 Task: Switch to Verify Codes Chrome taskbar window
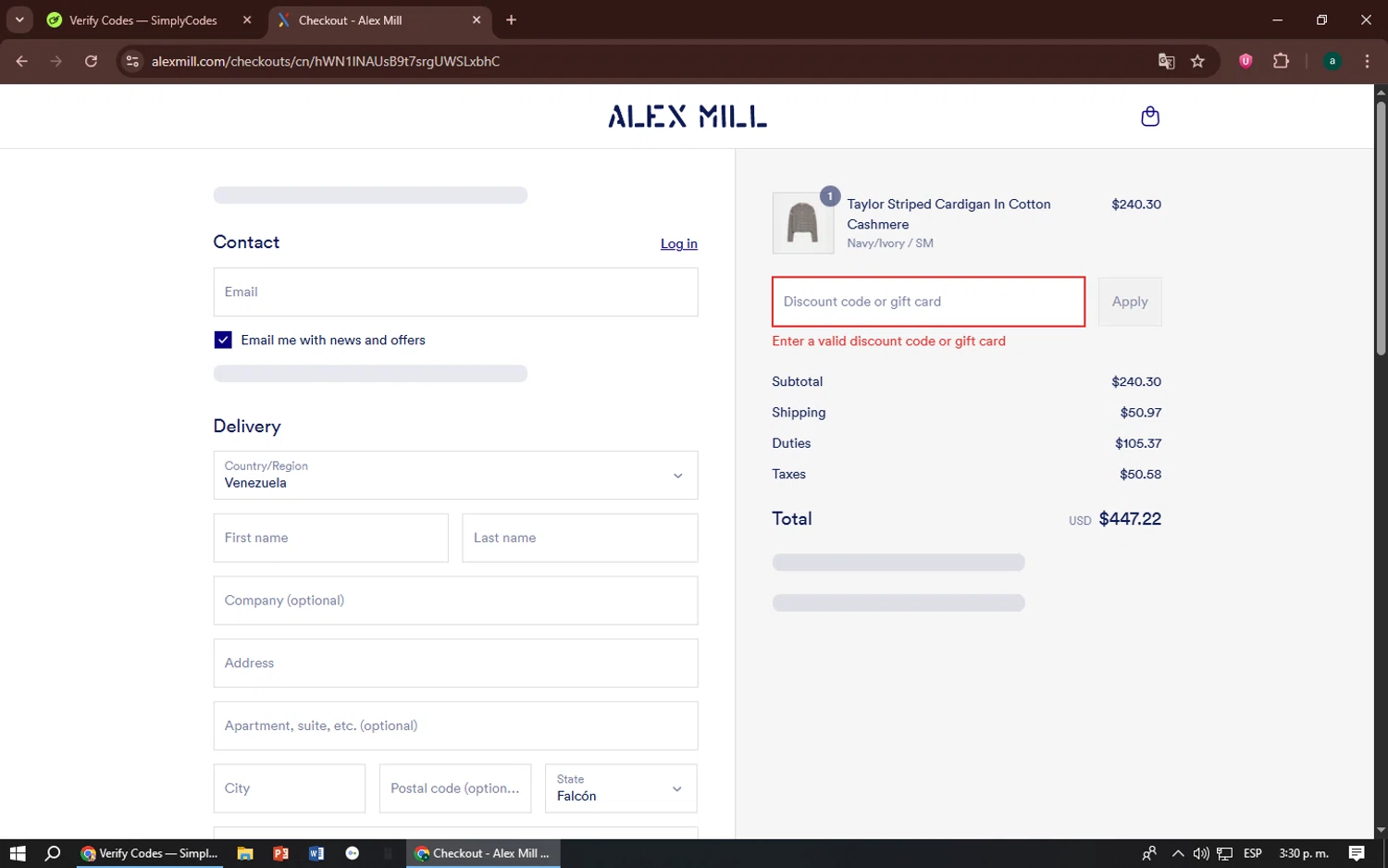[x=150, y=853]
